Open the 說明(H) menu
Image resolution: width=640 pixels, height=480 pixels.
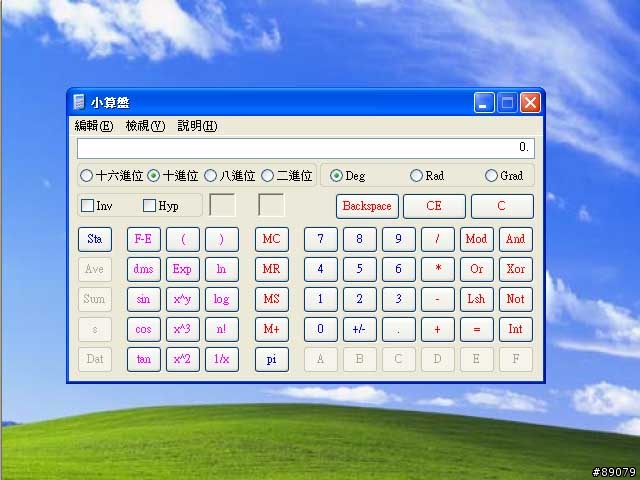[197, 126]
